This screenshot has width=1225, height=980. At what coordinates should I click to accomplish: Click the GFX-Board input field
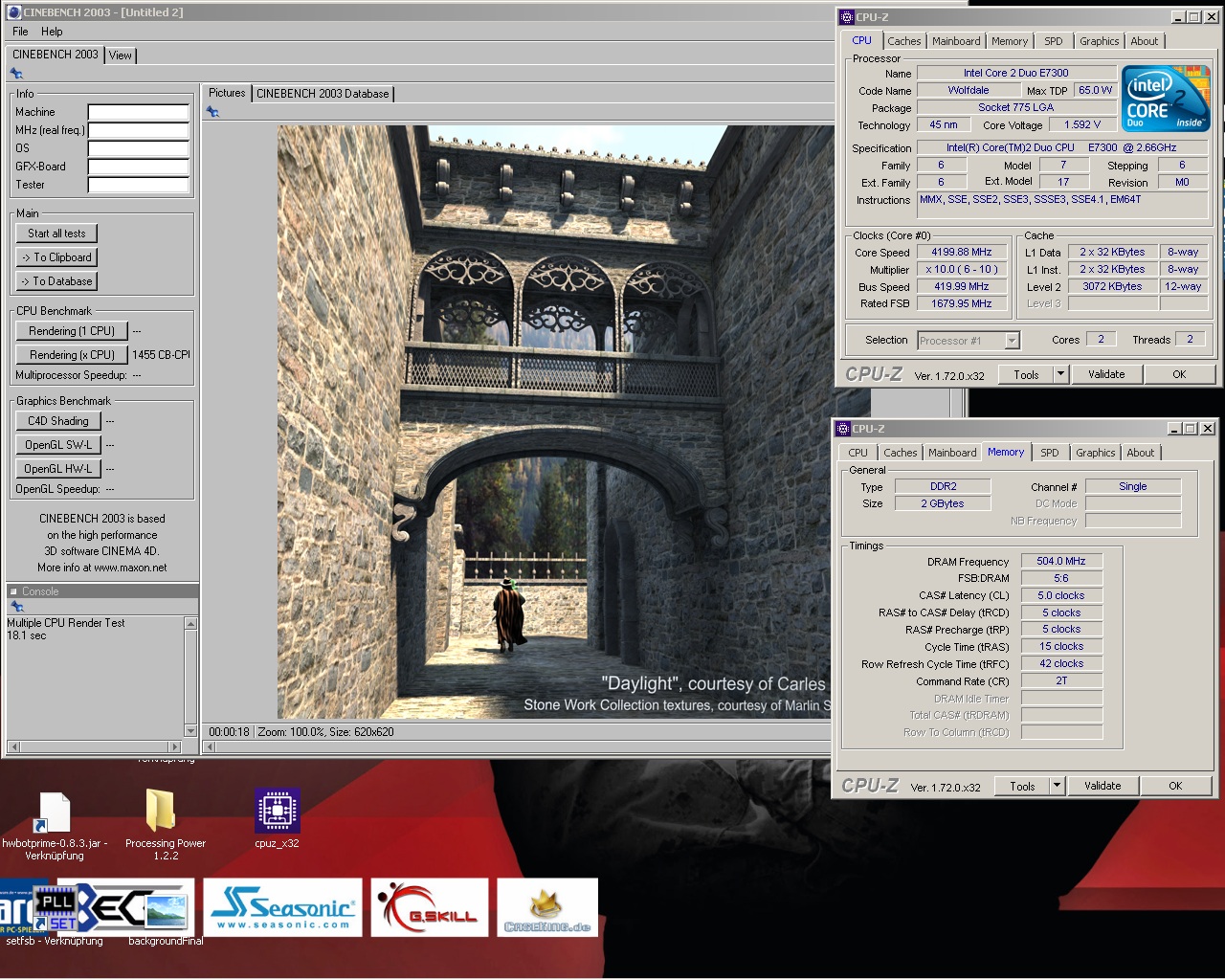pos(139,167)
